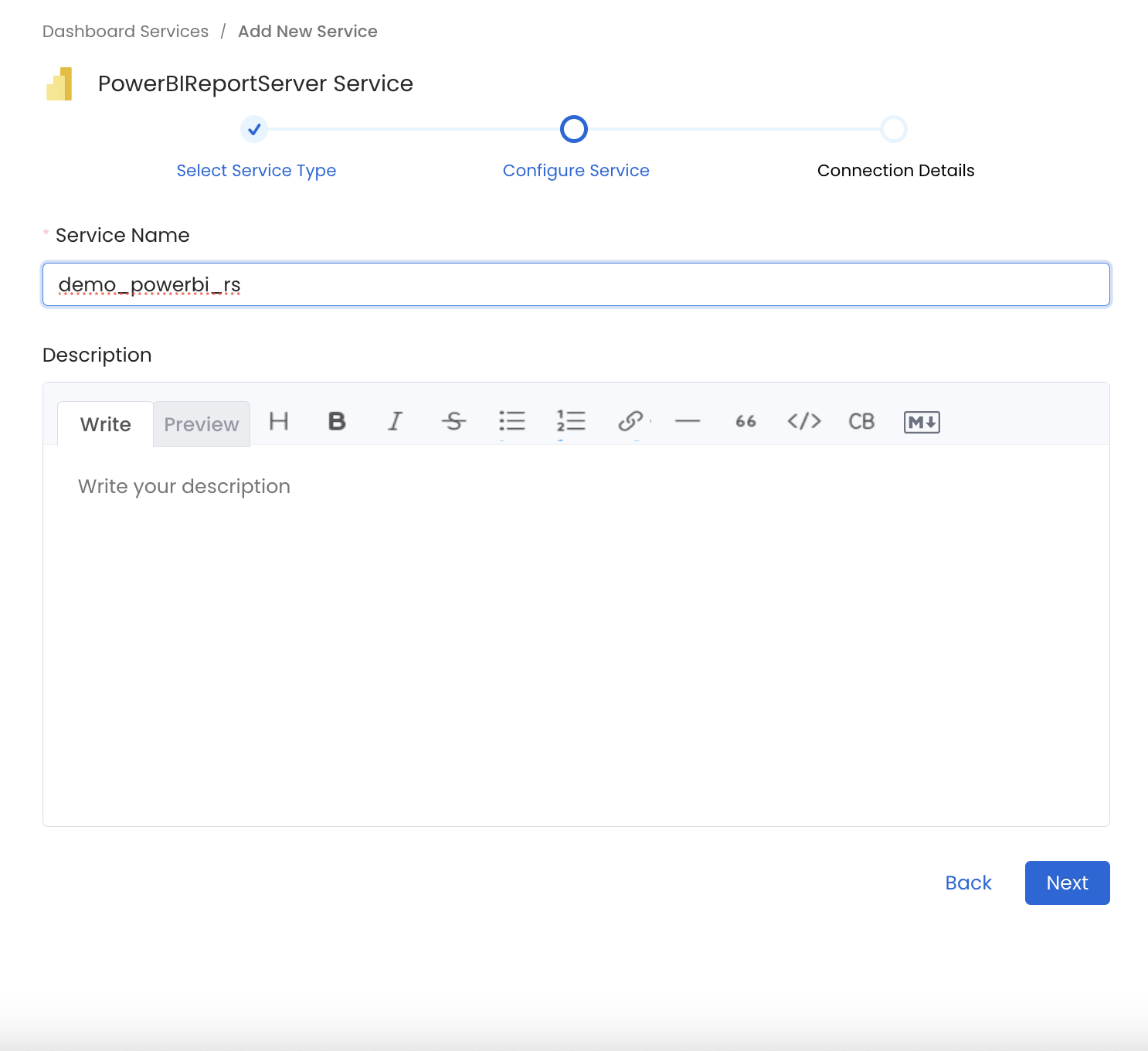
Task: Click the Heading formatting icon
Action: (x=279, y=421)
